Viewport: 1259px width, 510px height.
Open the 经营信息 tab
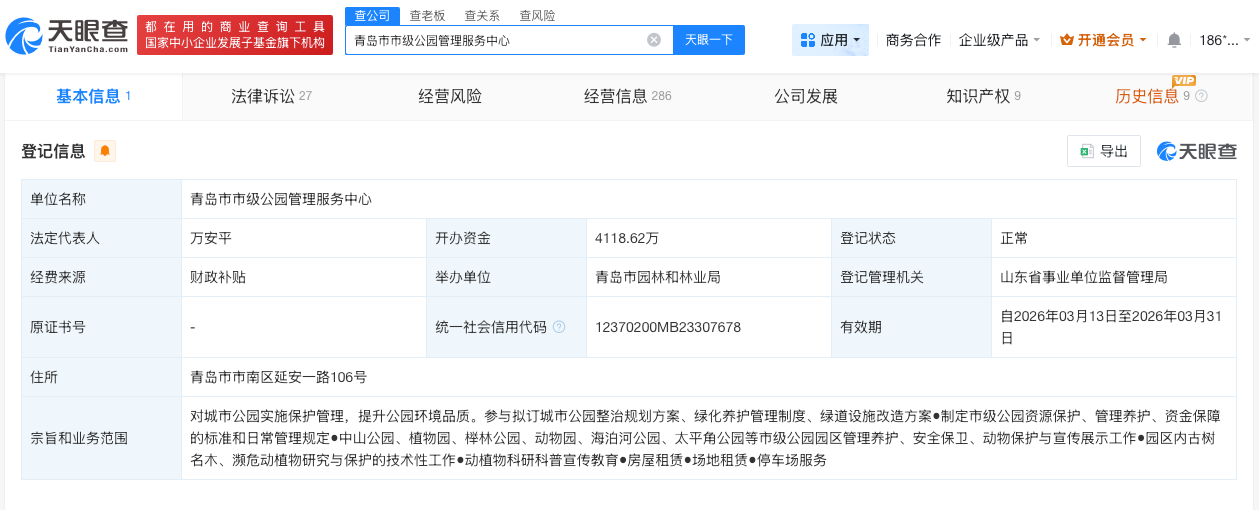(x=628, y=96)
